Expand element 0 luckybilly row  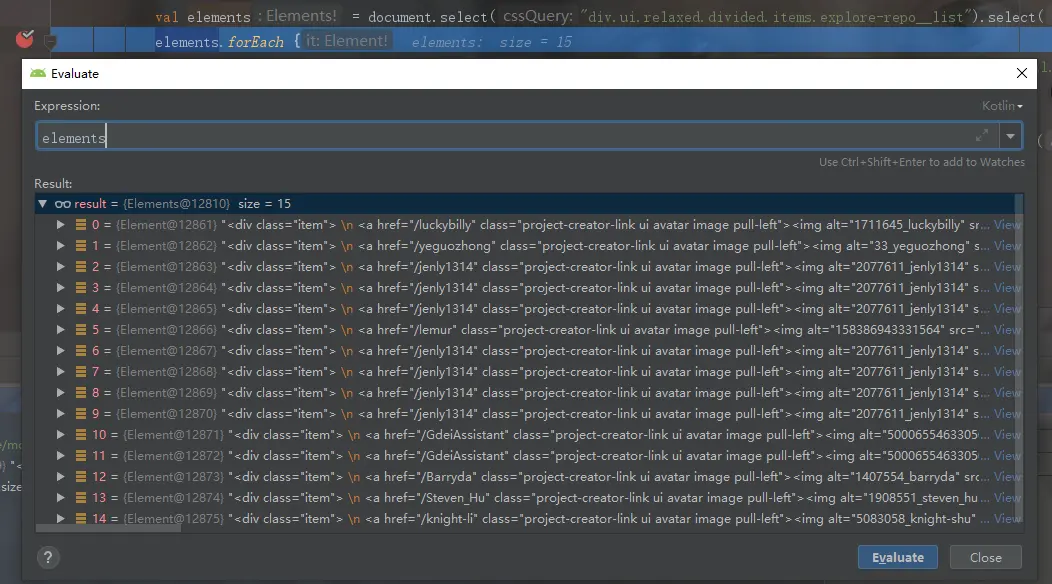pyautogui.click(x=60, y=225)
